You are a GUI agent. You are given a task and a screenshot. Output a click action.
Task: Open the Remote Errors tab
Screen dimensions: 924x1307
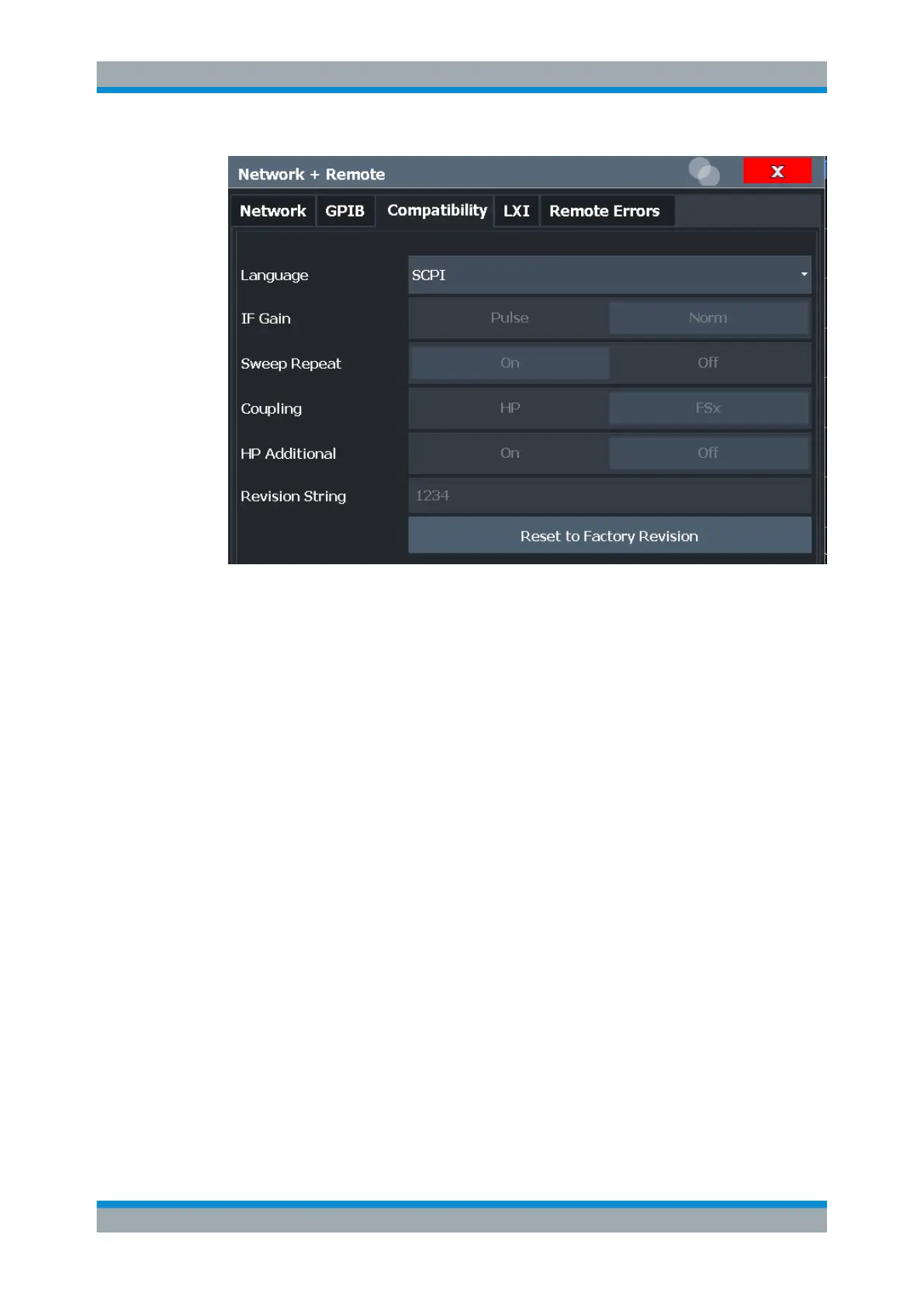[x=605, y=211]
